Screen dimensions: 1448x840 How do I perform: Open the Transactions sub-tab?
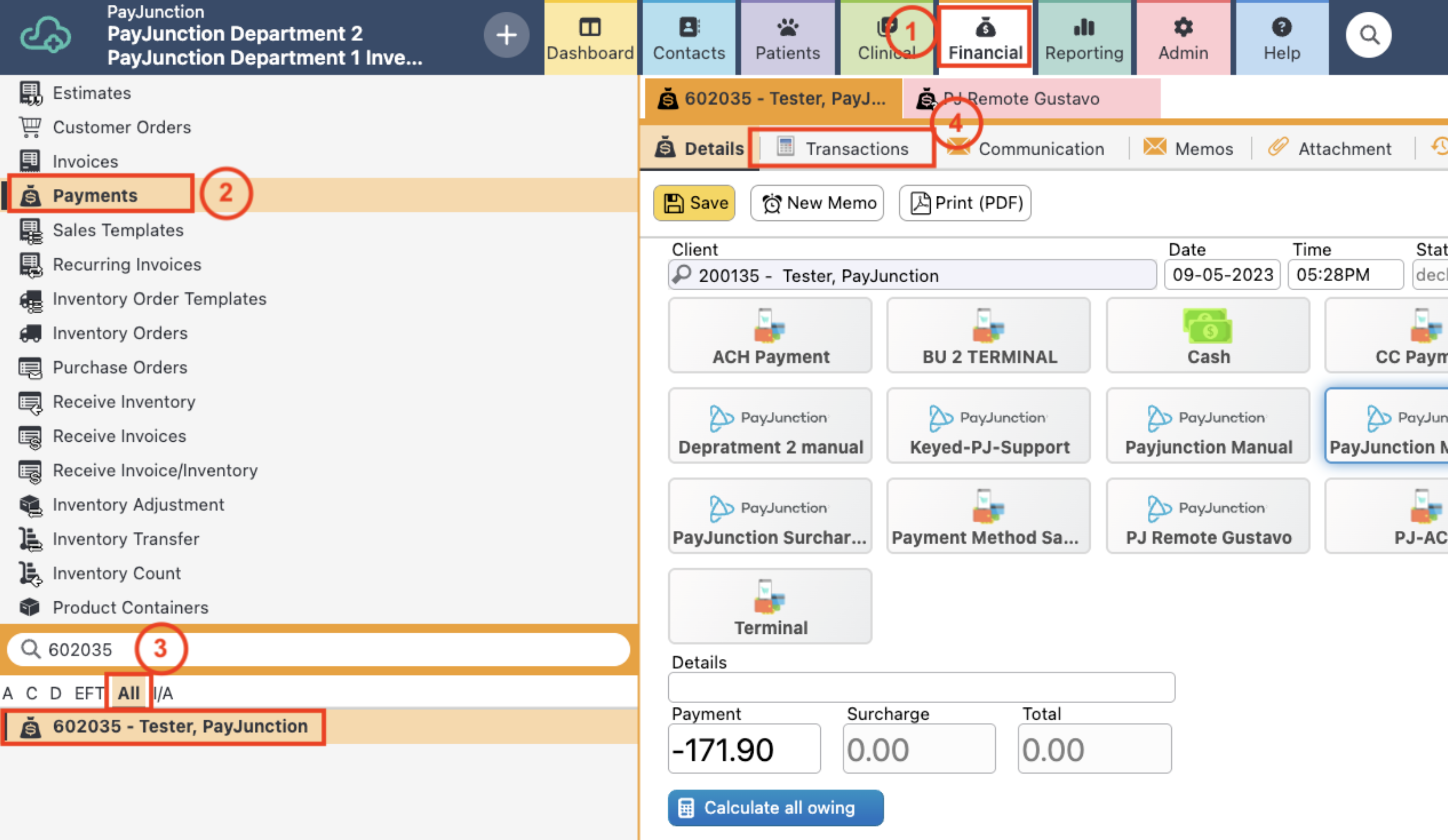(842, 149)
